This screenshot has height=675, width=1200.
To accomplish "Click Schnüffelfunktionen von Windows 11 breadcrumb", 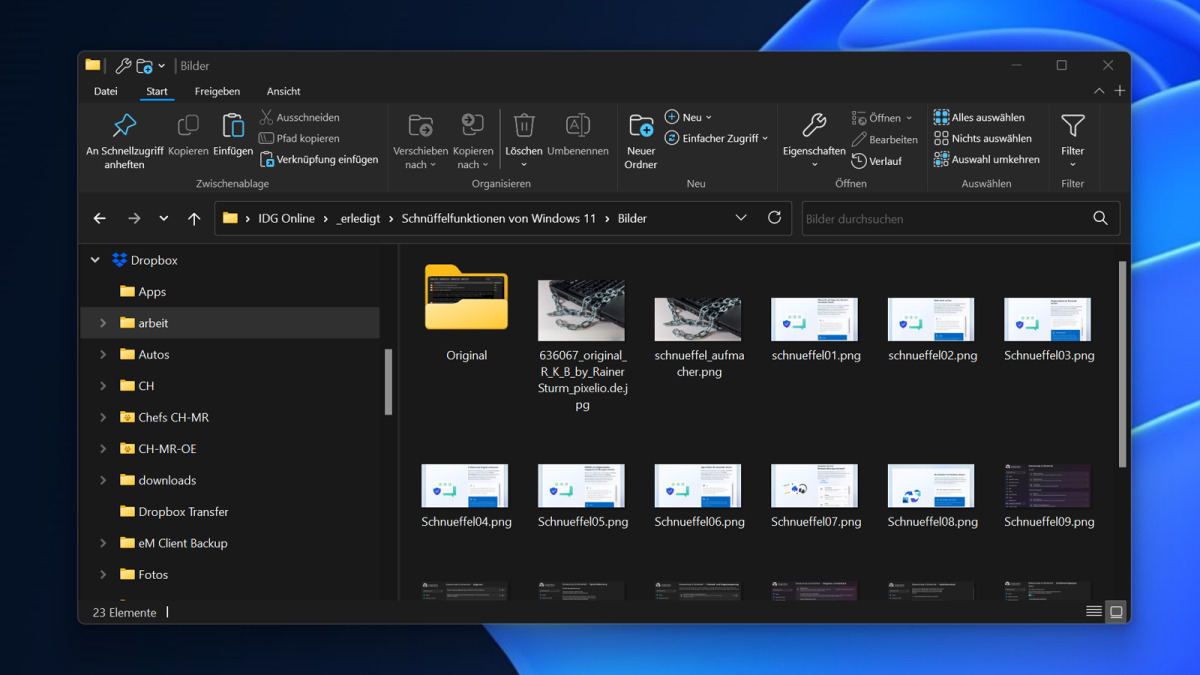I will (499, 218).
